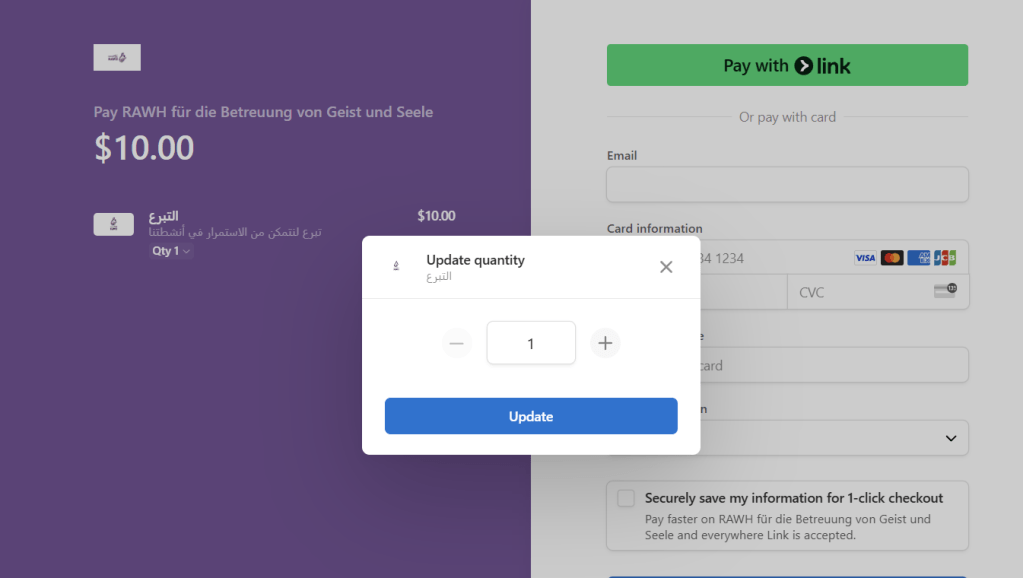Click the donation product thumbnail image
The width and height of the screenshot is (1023, 578).
(113, 224)
